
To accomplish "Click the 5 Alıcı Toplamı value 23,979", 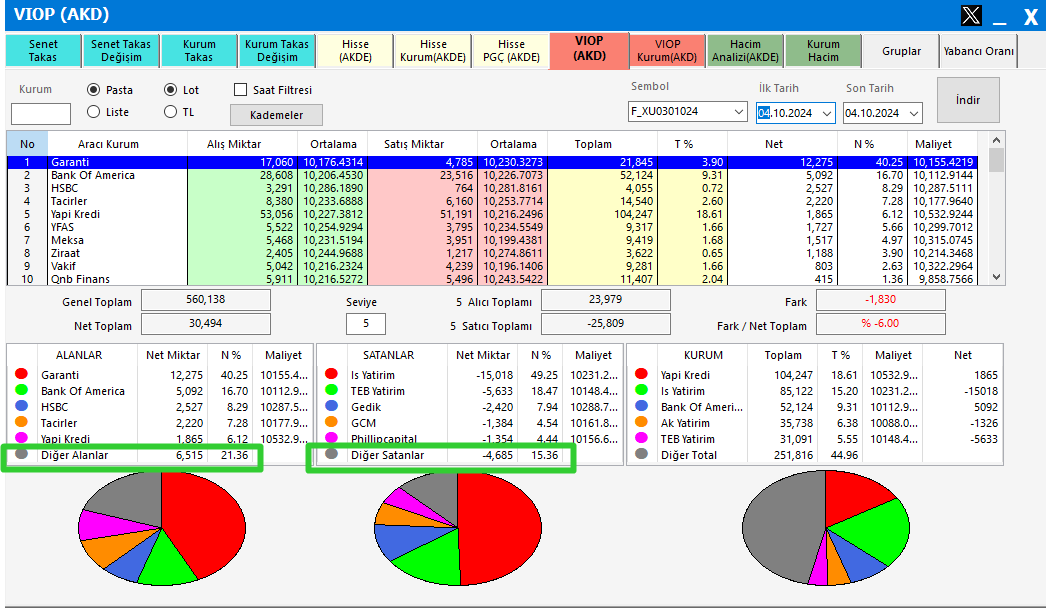I will (x=605, y=300).
